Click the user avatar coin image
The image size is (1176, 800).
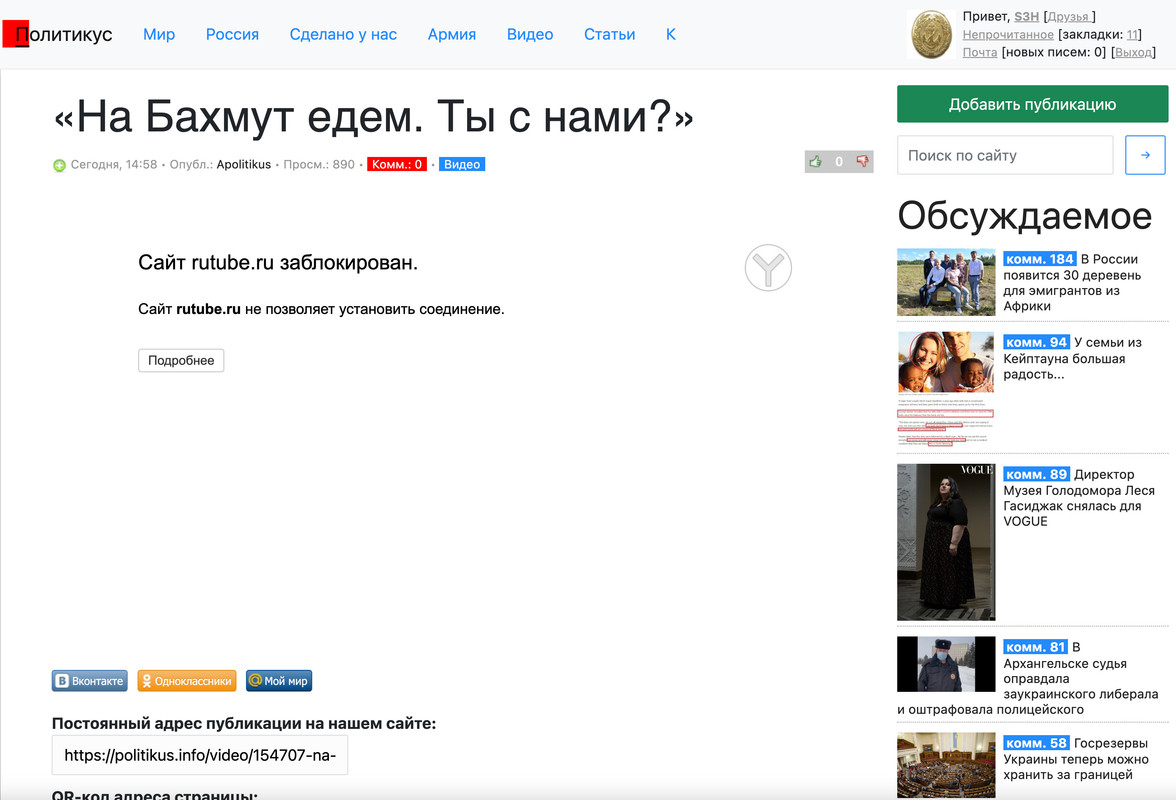point(931,34)
